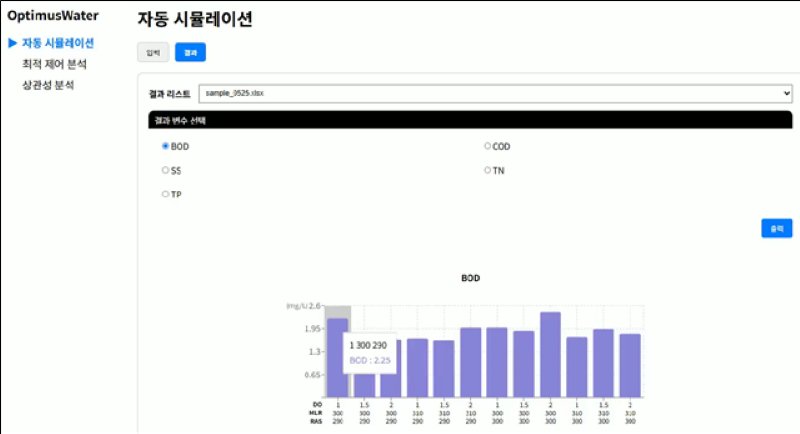Click the dropdown arrow of sample_3525.xlsx
Image resolution: width=800 pixels, height=434 pixels.
click(x=785, y=93)
